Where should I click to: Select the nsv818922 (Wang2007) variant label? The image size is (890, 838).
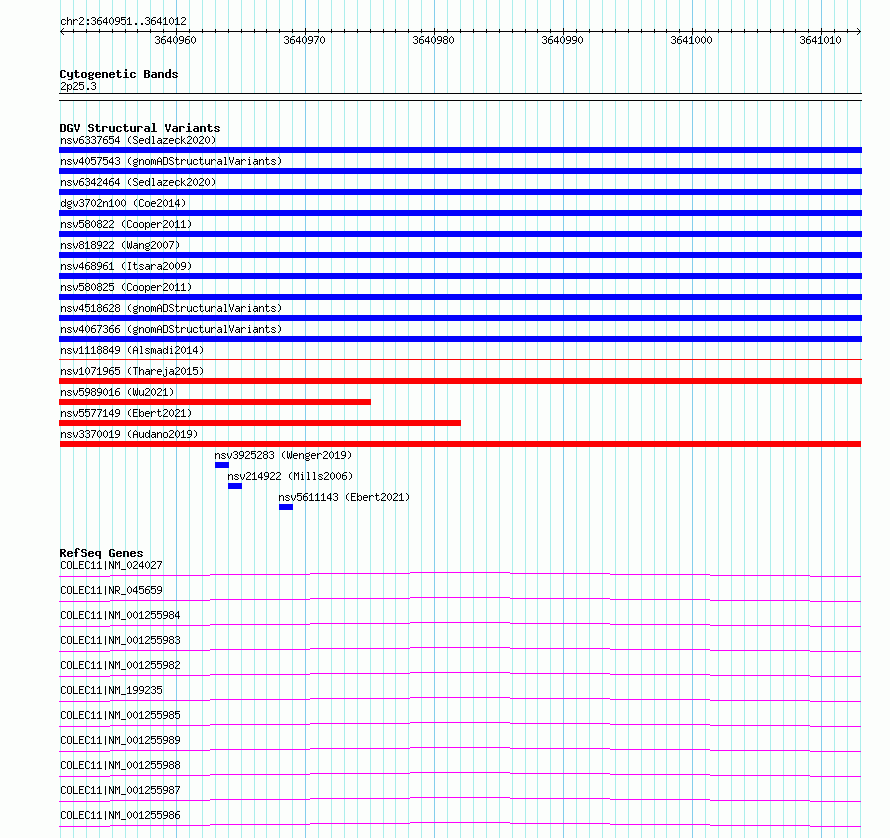(x=120, y=245)
